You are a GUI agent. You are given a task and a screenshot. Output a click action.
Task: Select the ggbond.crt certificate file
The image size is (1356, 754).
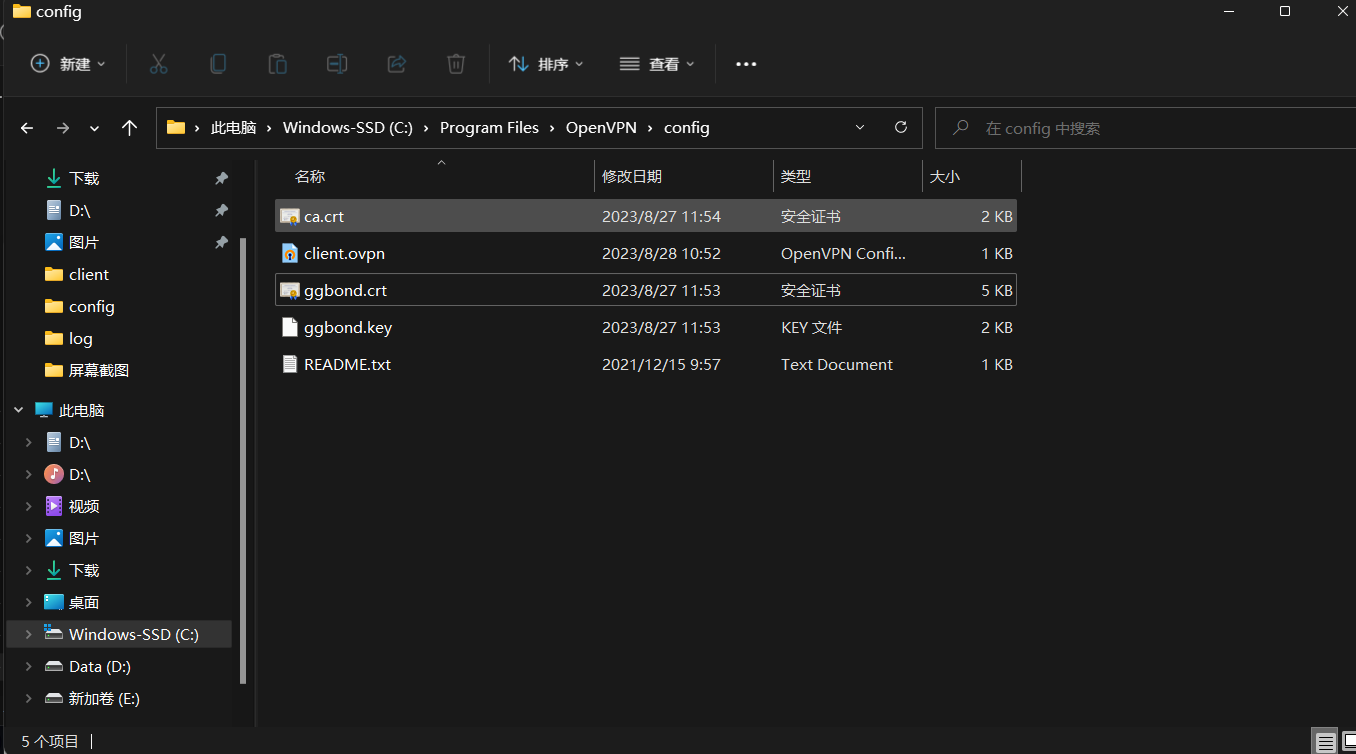[x=646, y=291]
